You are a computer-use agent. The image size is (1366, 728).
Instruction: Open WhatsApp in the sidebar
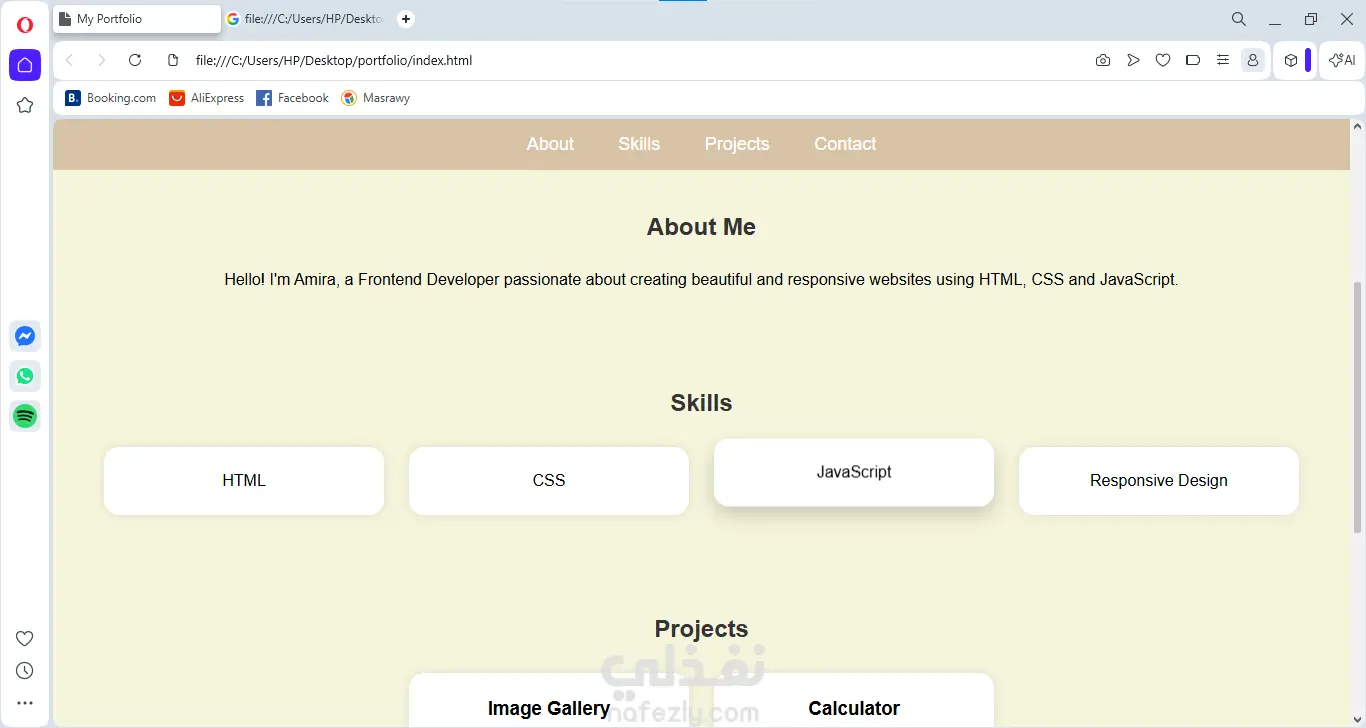25,376
